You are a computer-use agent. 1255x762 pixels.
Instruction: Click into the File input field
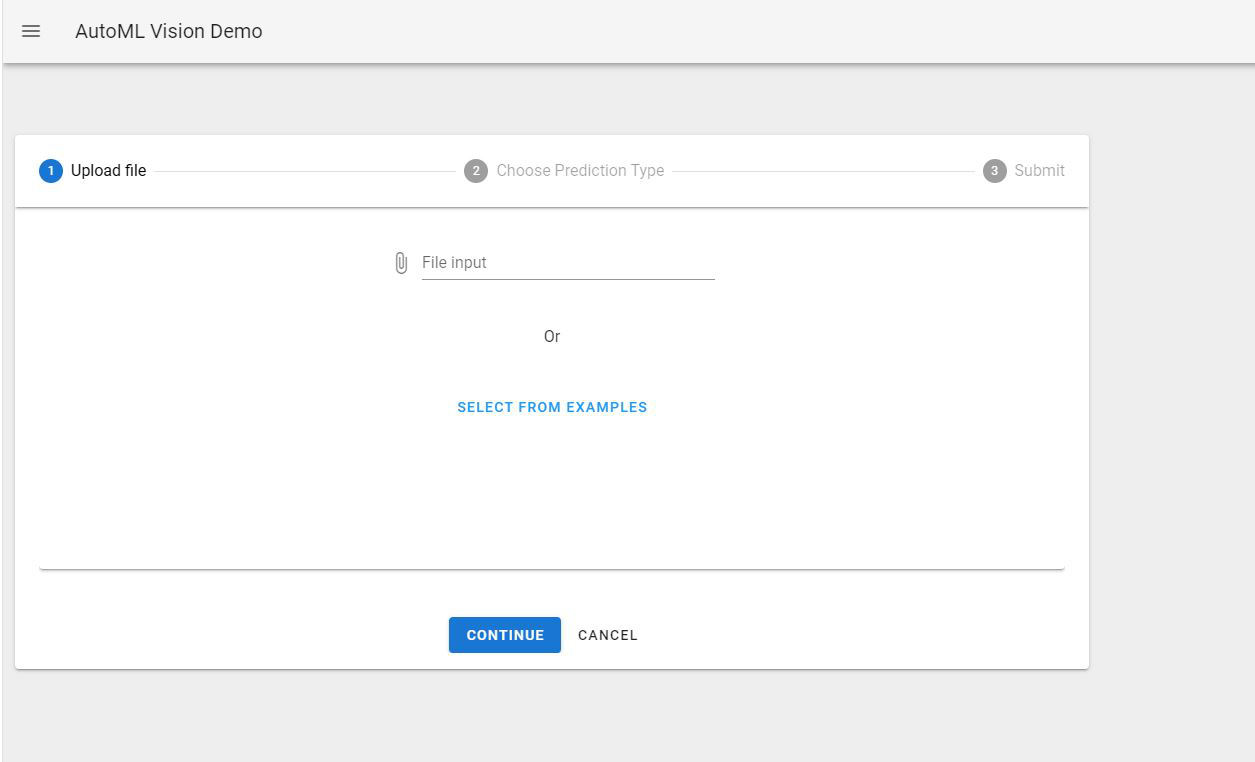tap(568, 263)
